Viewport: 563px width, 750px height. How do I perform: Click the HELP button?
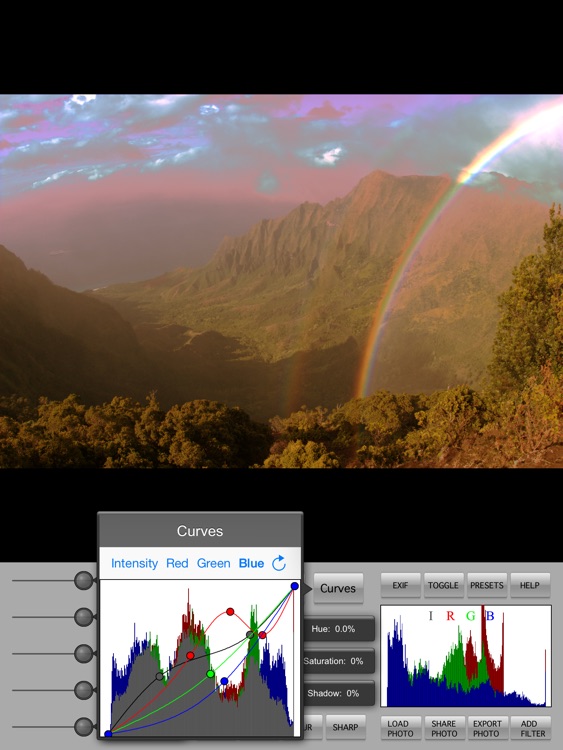coord(530,585)
